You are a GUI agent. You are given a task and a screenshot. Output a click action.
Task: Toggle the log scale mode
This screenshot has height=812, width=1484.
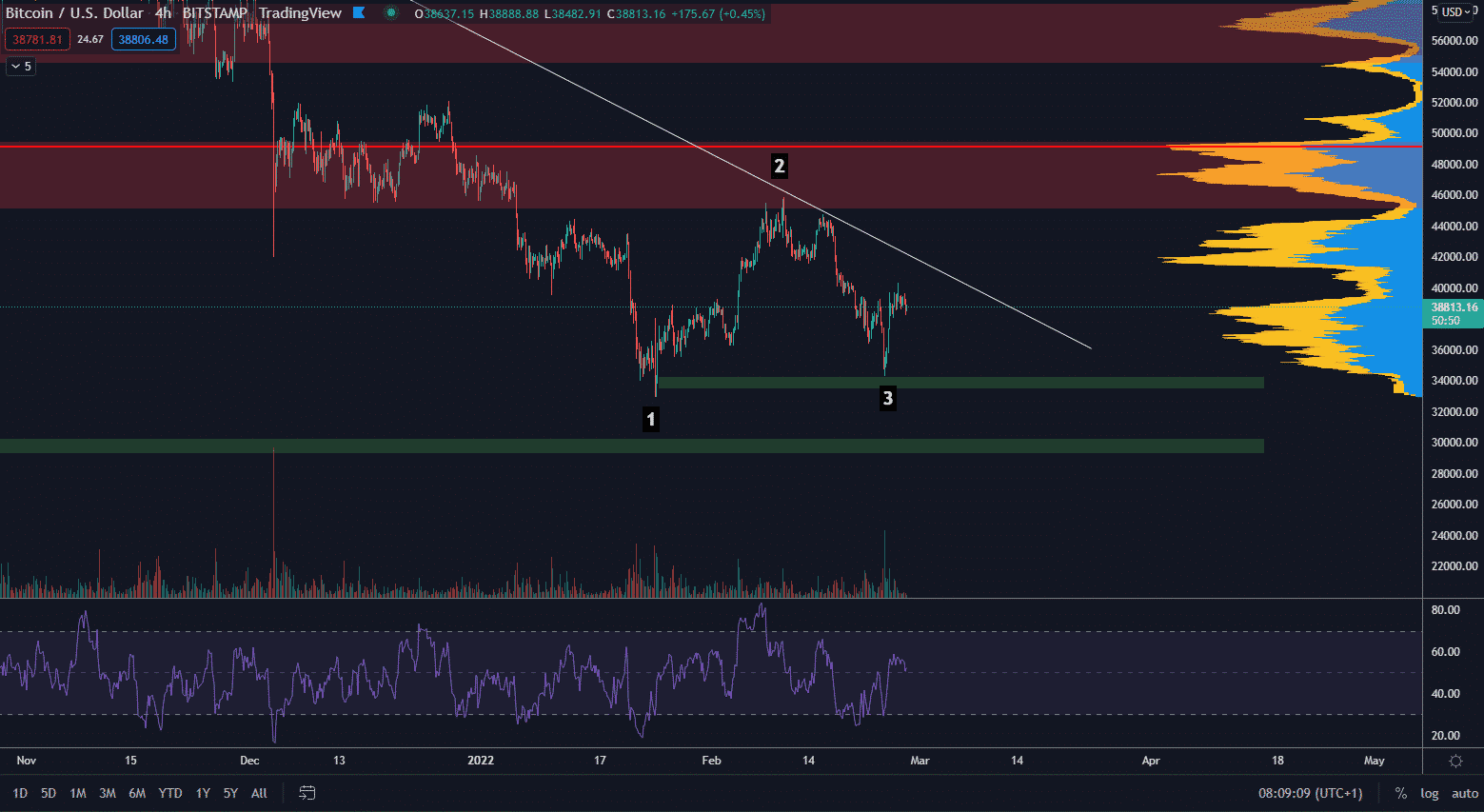point(1429,793)
